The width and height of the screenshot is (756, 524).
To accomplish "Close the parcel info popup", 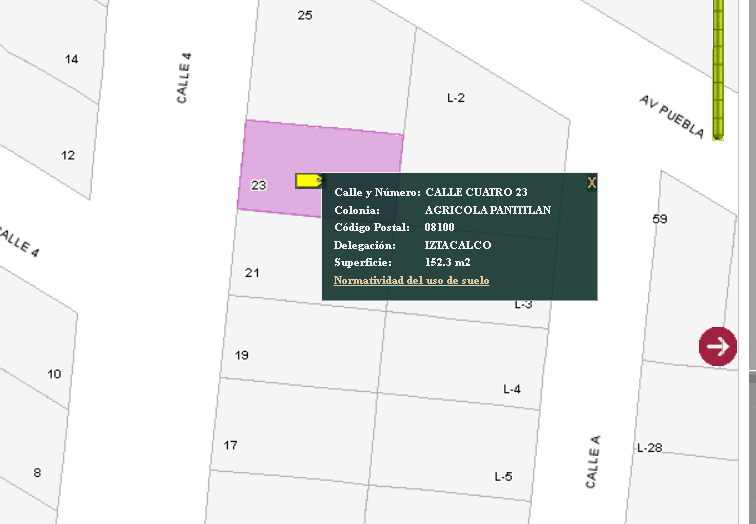I will [x=592, y=183].
